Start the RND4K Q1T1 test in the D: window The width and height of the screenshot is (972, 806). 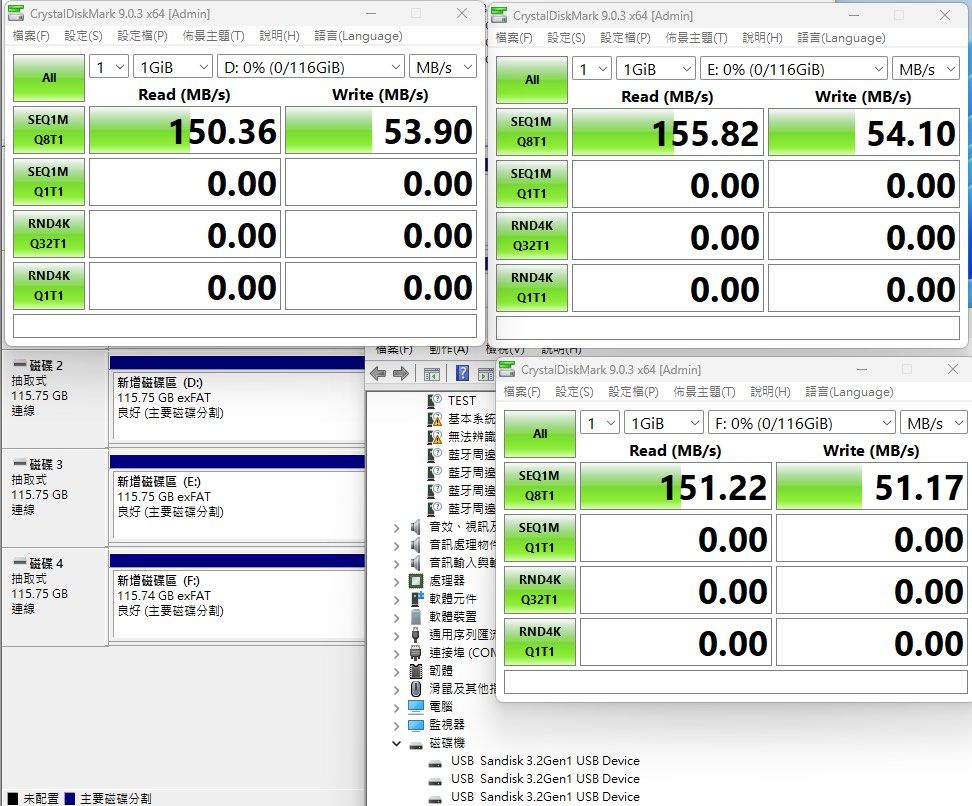(x=49, y=286)
